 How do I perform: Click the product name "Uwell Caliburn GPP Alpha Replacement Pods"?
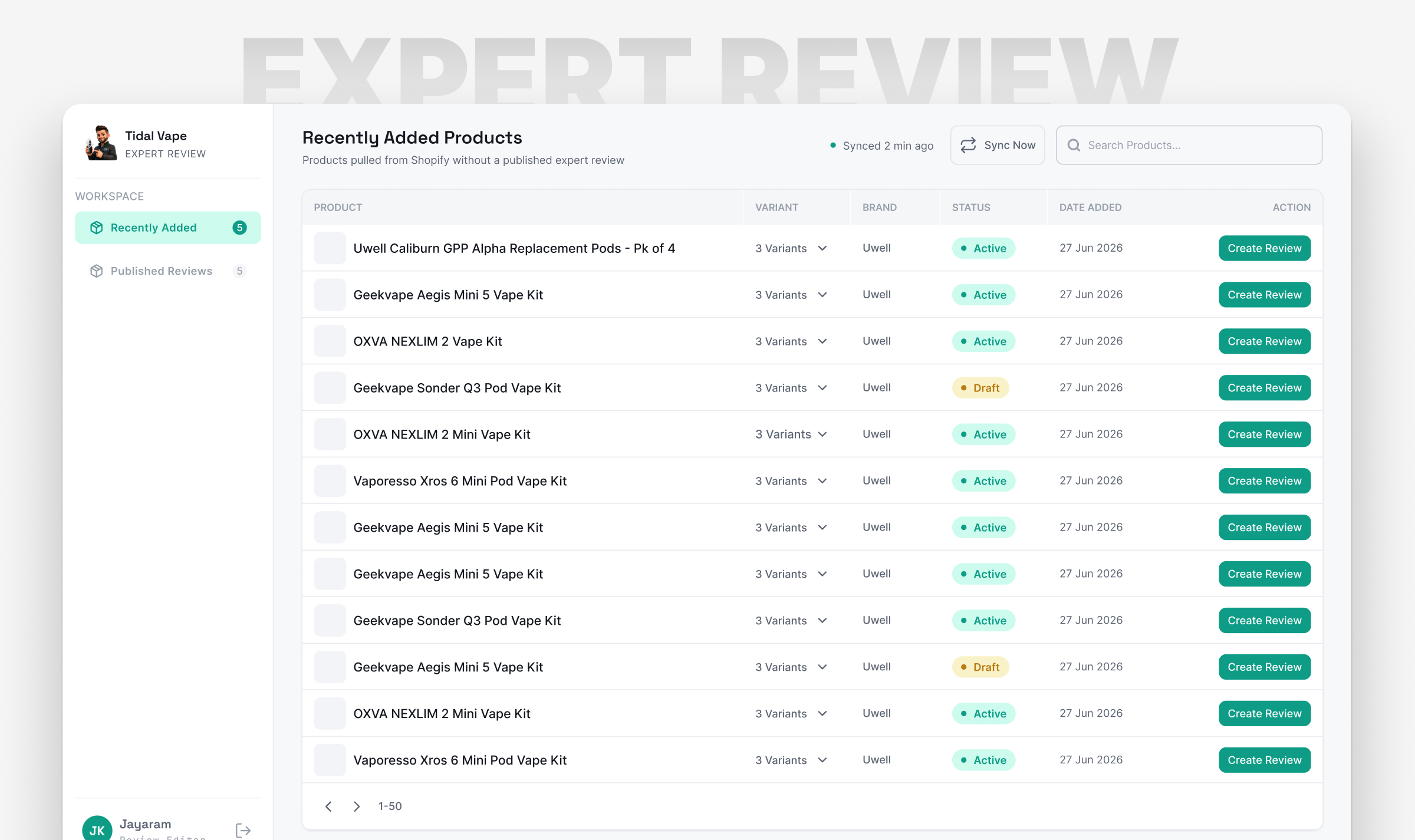487,248
